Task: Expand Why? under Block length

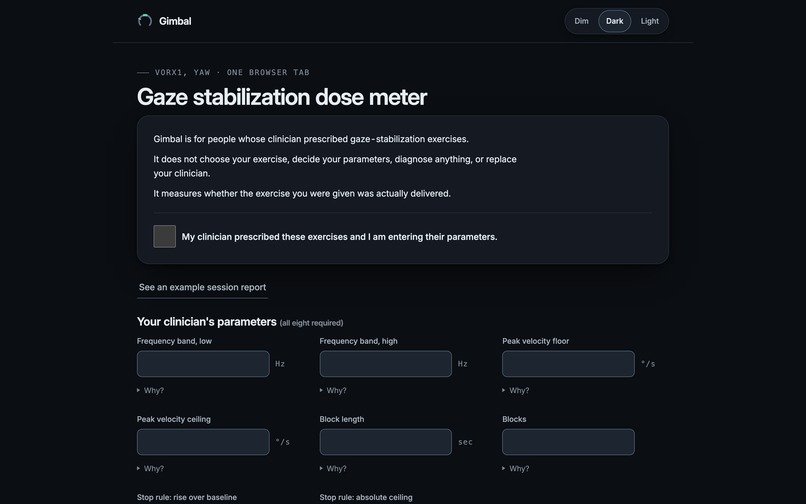Action: [333, 469]
